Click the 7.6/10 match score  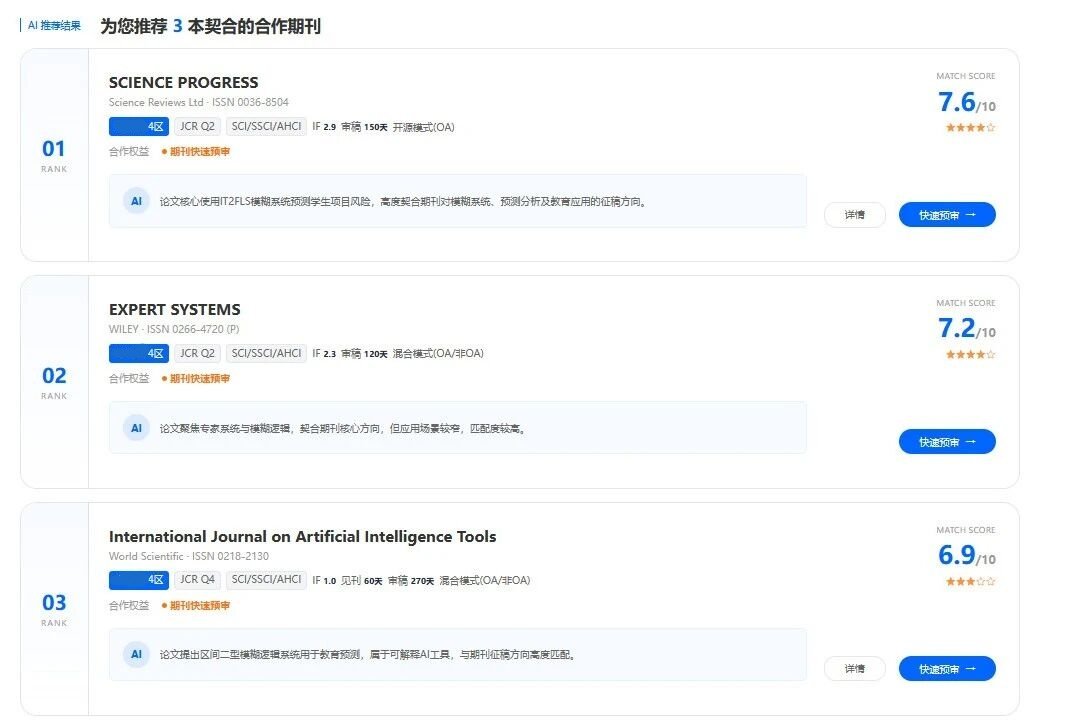pyautogui.click(x=966, y=102)
